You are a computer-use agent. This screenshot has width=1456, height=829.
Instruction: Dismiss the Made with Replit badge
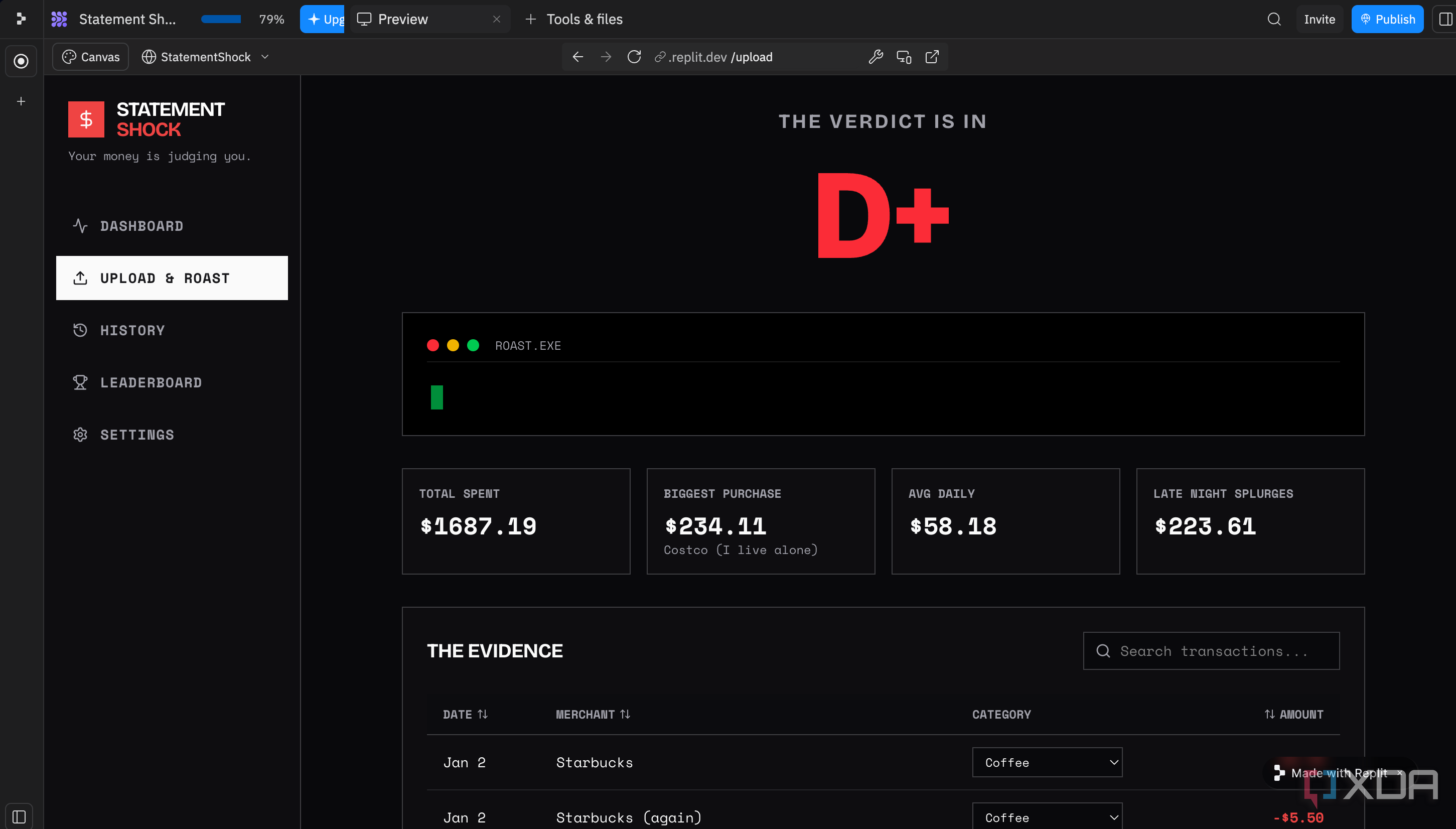(1400, 773)
